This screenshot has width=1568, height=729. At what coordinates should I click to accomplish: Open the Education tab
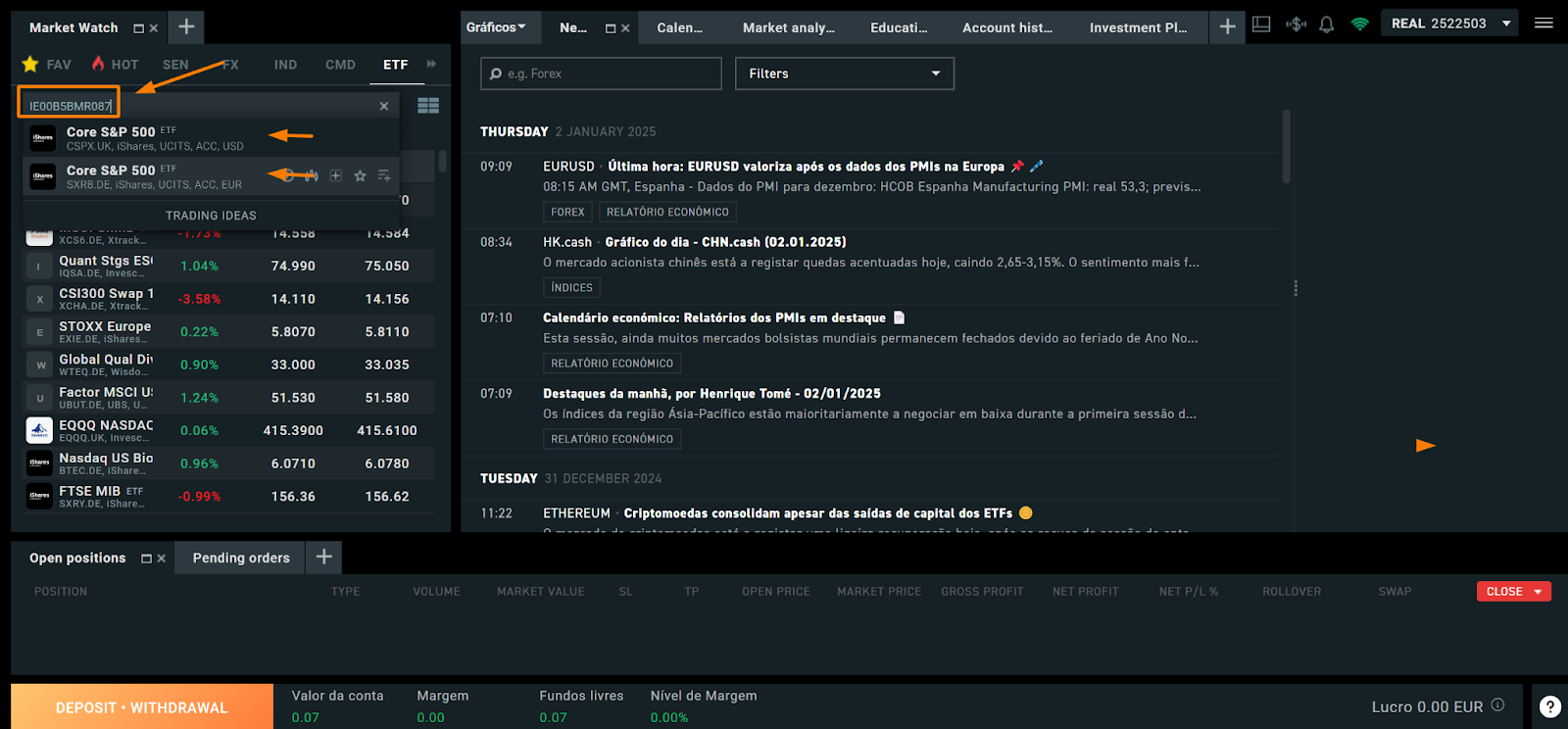coord(899,27)
